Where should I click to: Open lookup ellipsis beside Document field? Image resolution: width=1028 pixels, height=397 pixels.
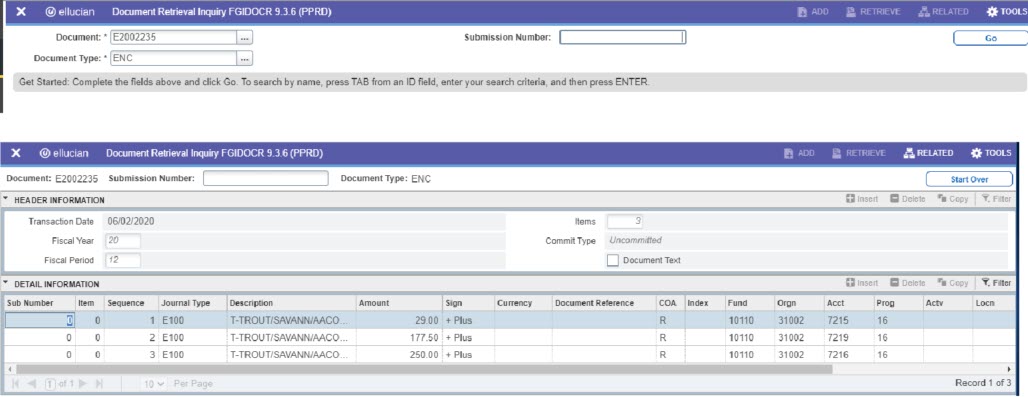245,38
